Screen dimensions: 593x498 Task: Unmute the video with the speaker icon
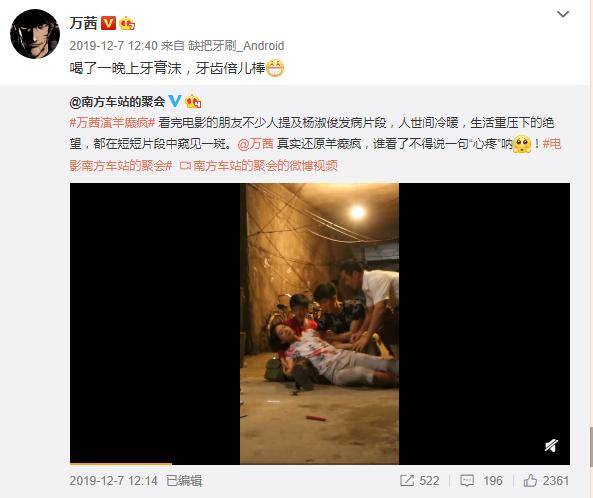pos(552,446)
